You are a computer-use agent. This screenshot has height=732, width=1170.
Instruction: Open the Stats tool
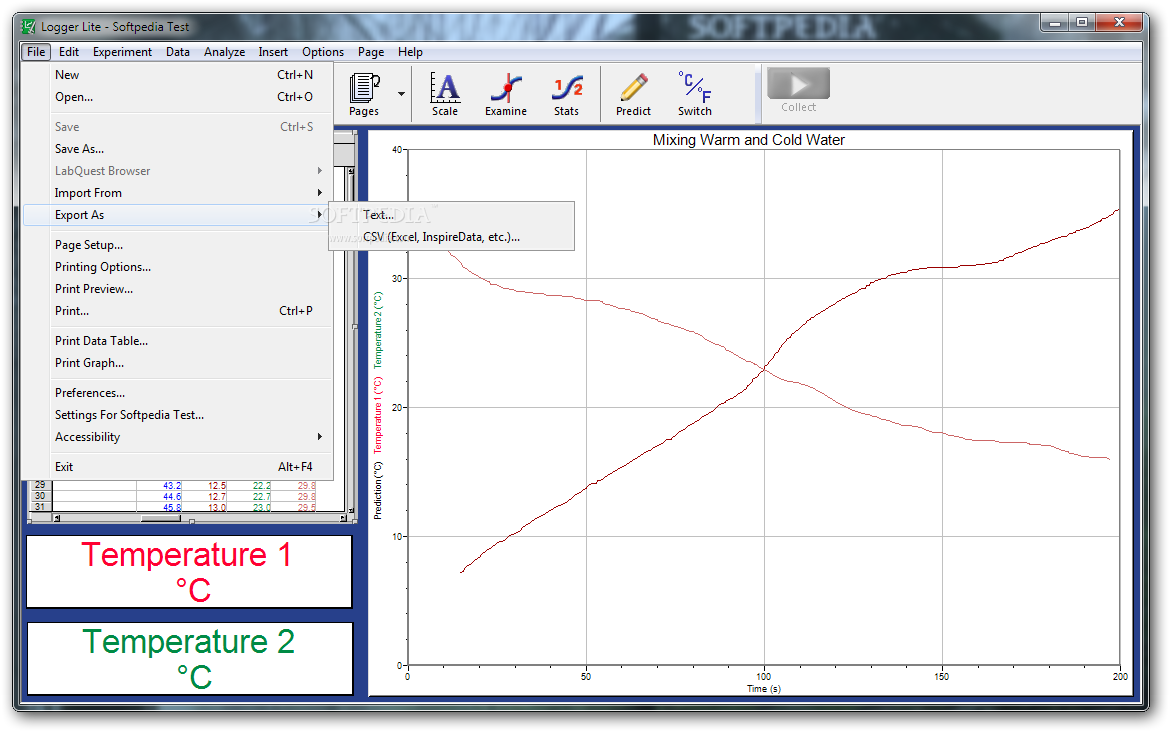(x=566, y=94)
